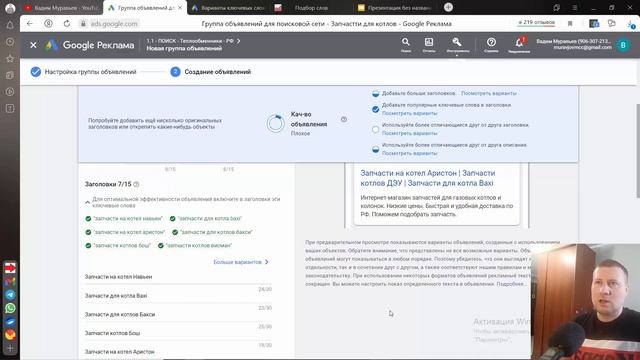Open the account avatar with letter B
The height and width of the screenshot is (360, 640).
pos(623,45)
